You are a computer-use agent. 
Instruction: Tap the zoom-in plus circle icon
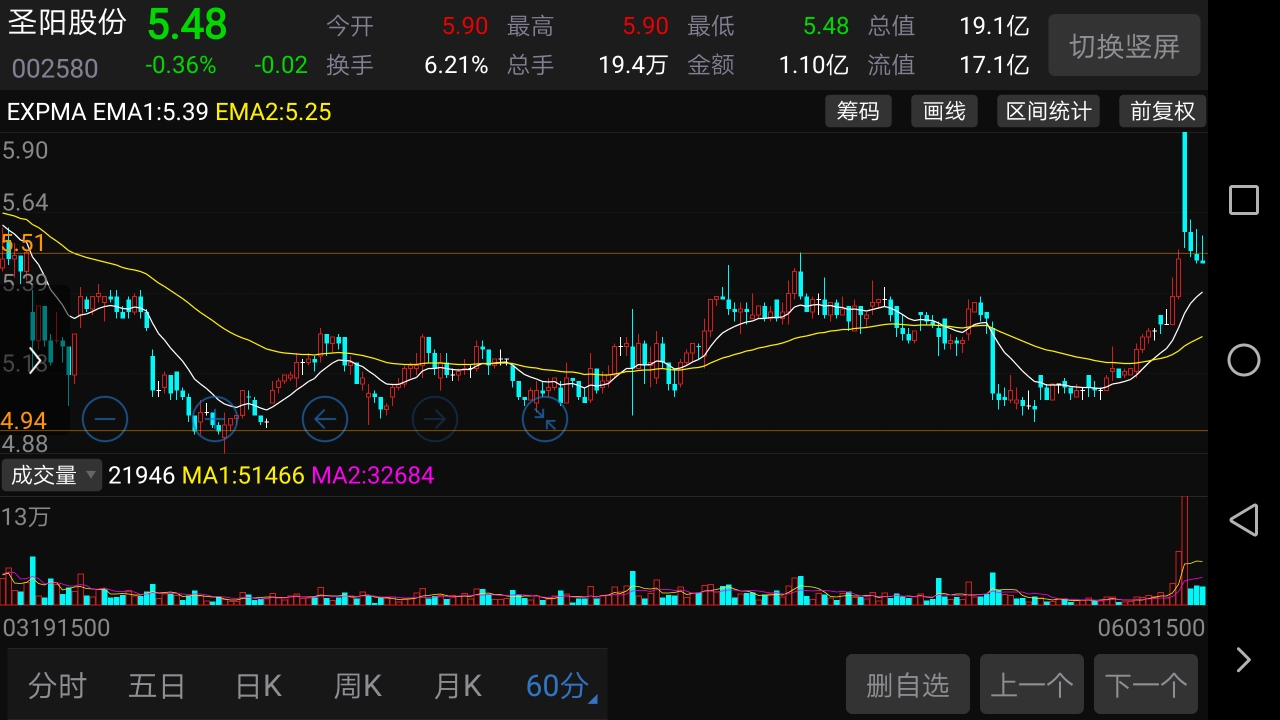tap(215, 419)
